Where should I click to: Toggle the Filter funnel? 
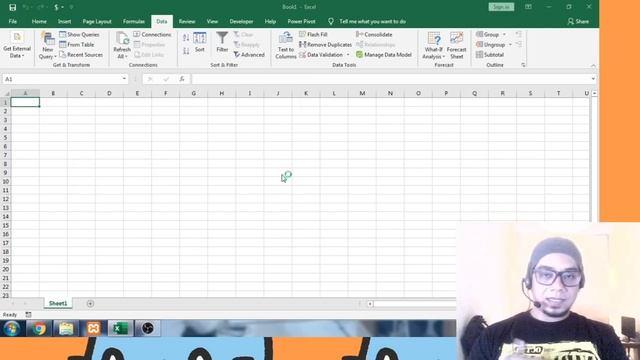pos(222,42)
